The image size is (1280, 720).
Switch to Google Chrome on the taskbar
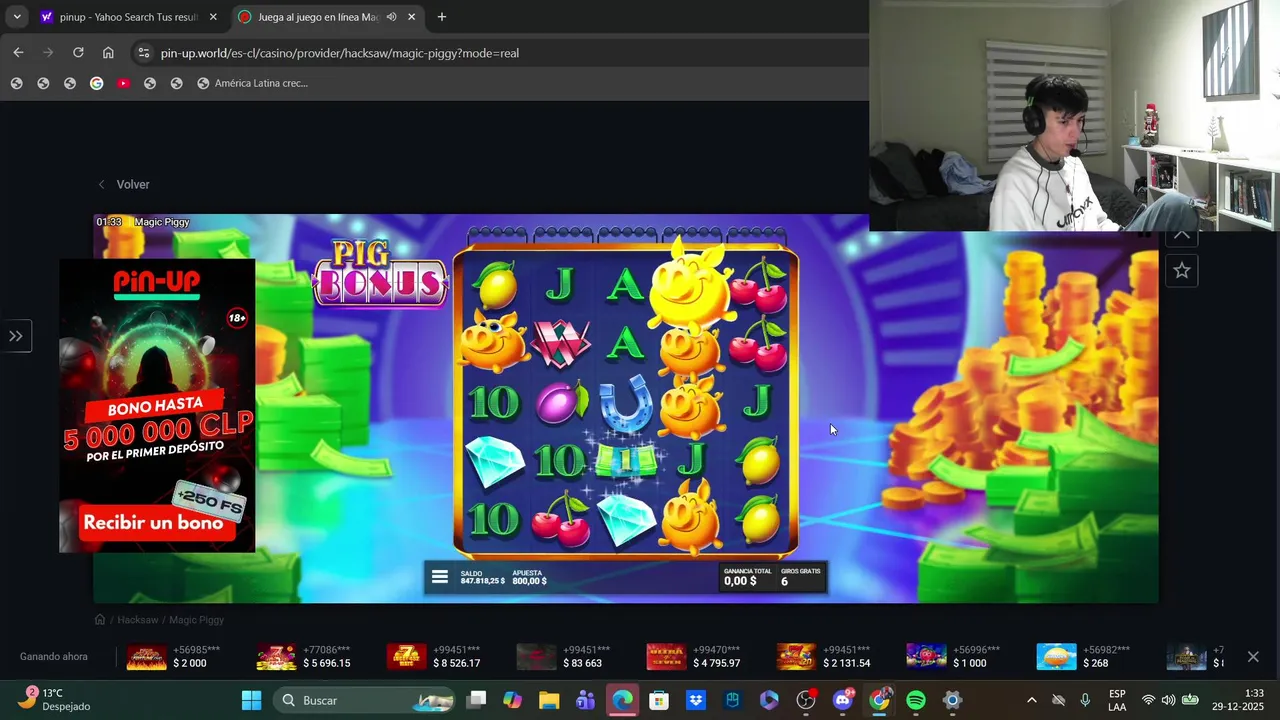[x=879, y=700]
